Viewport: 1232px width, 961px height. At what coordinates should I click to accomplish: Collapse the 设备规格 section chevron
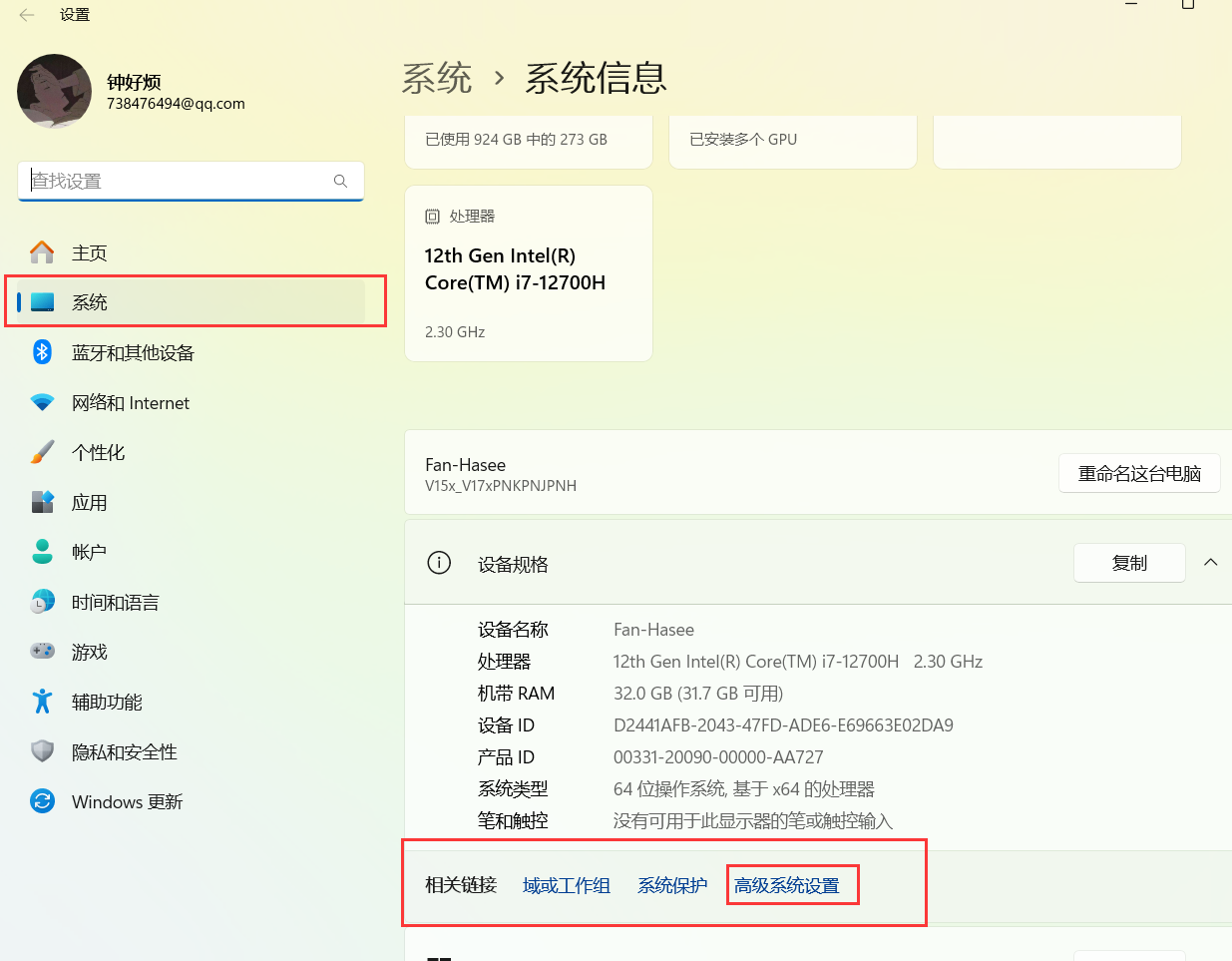click(1210, 563)
